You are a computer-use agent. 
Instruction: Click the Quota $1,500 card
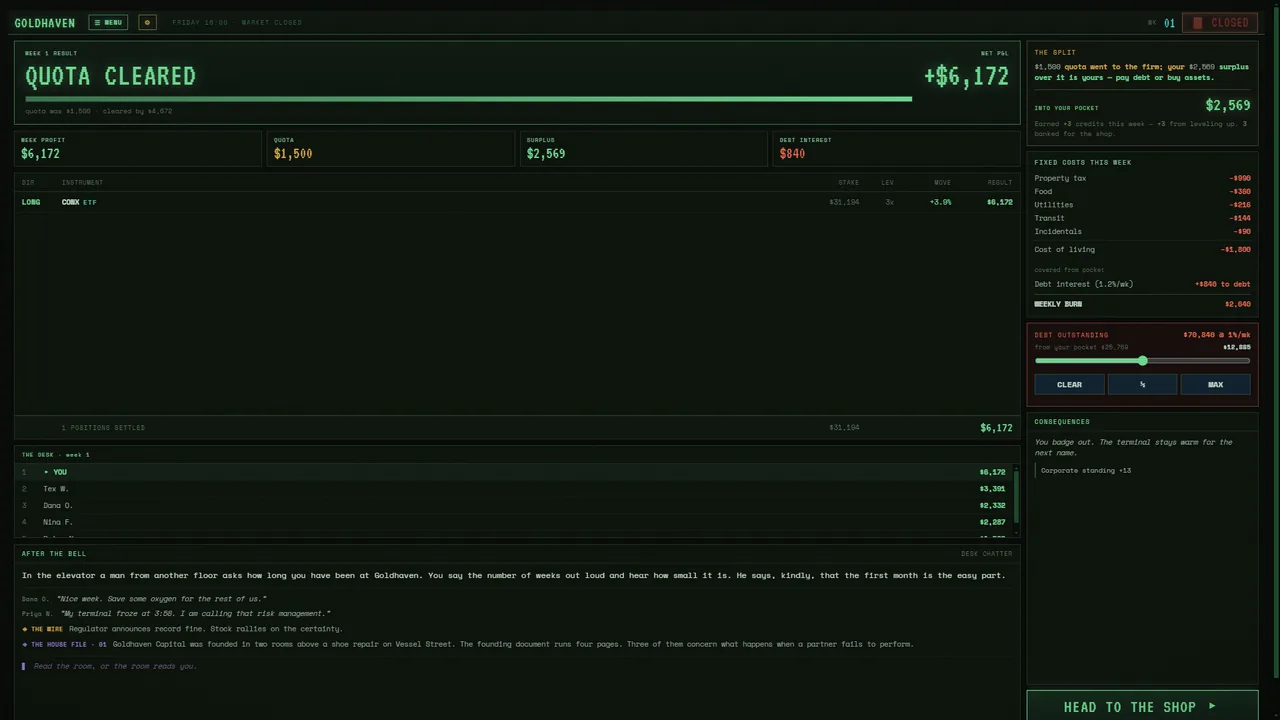point(391,148)
